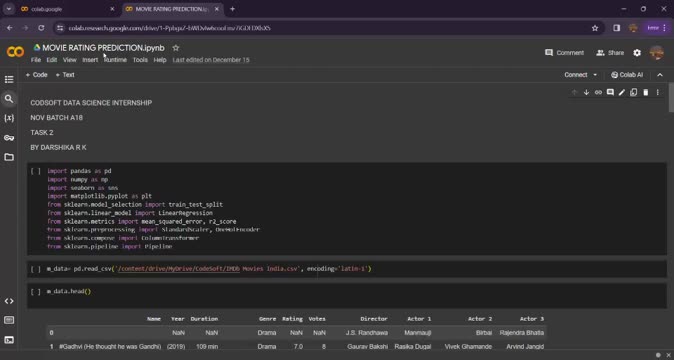The image size is (674, 360).
Task: Star the notebook with star icon
Action: click(x=175, y=48)
